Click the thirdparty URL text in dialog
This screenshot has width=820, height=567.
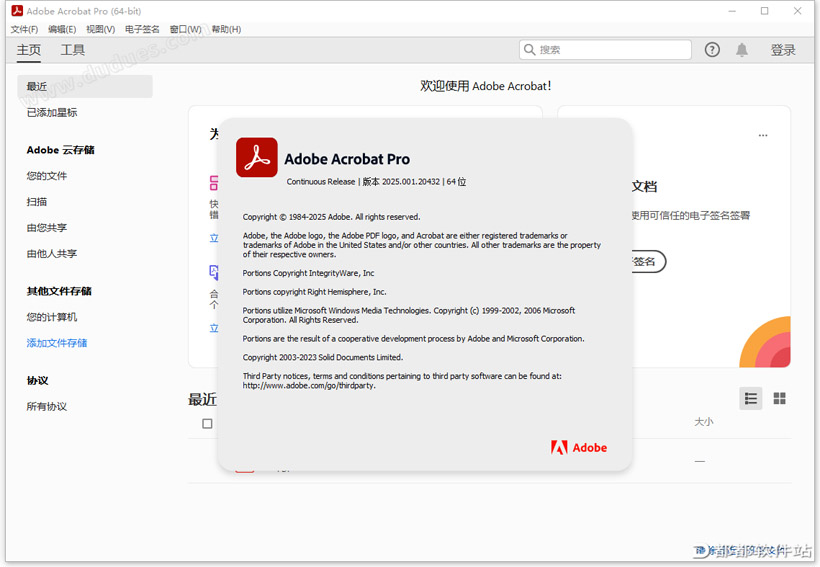click(x=309, y=385)
